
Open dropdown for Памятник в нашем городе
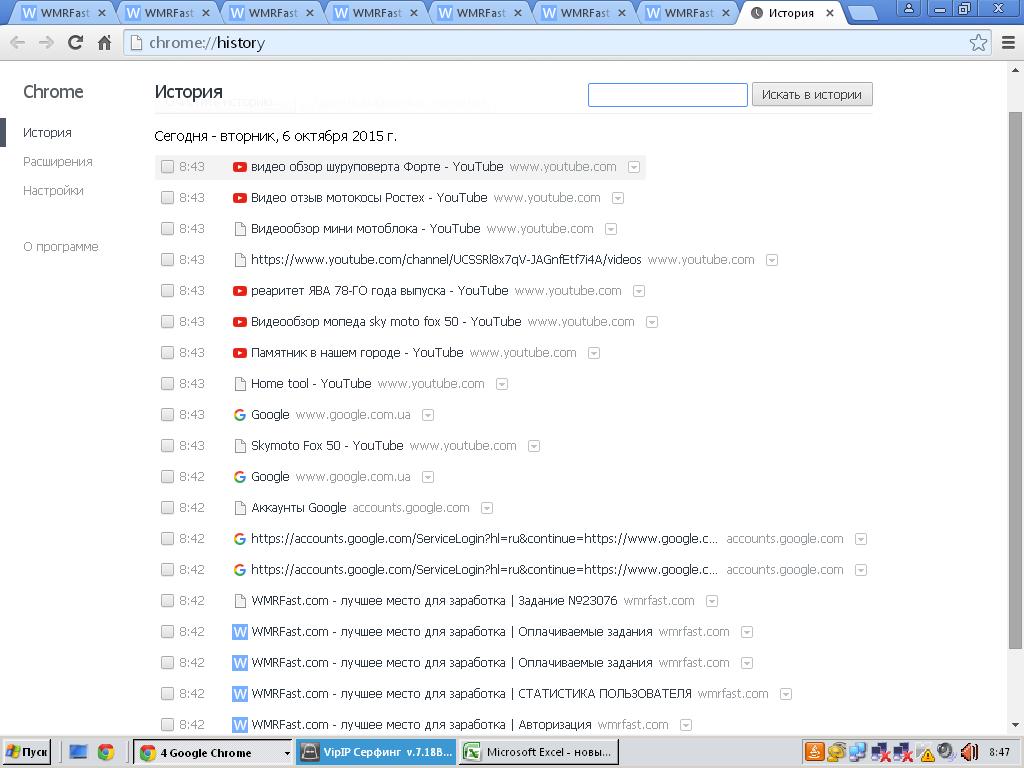[x=594, y=353]
